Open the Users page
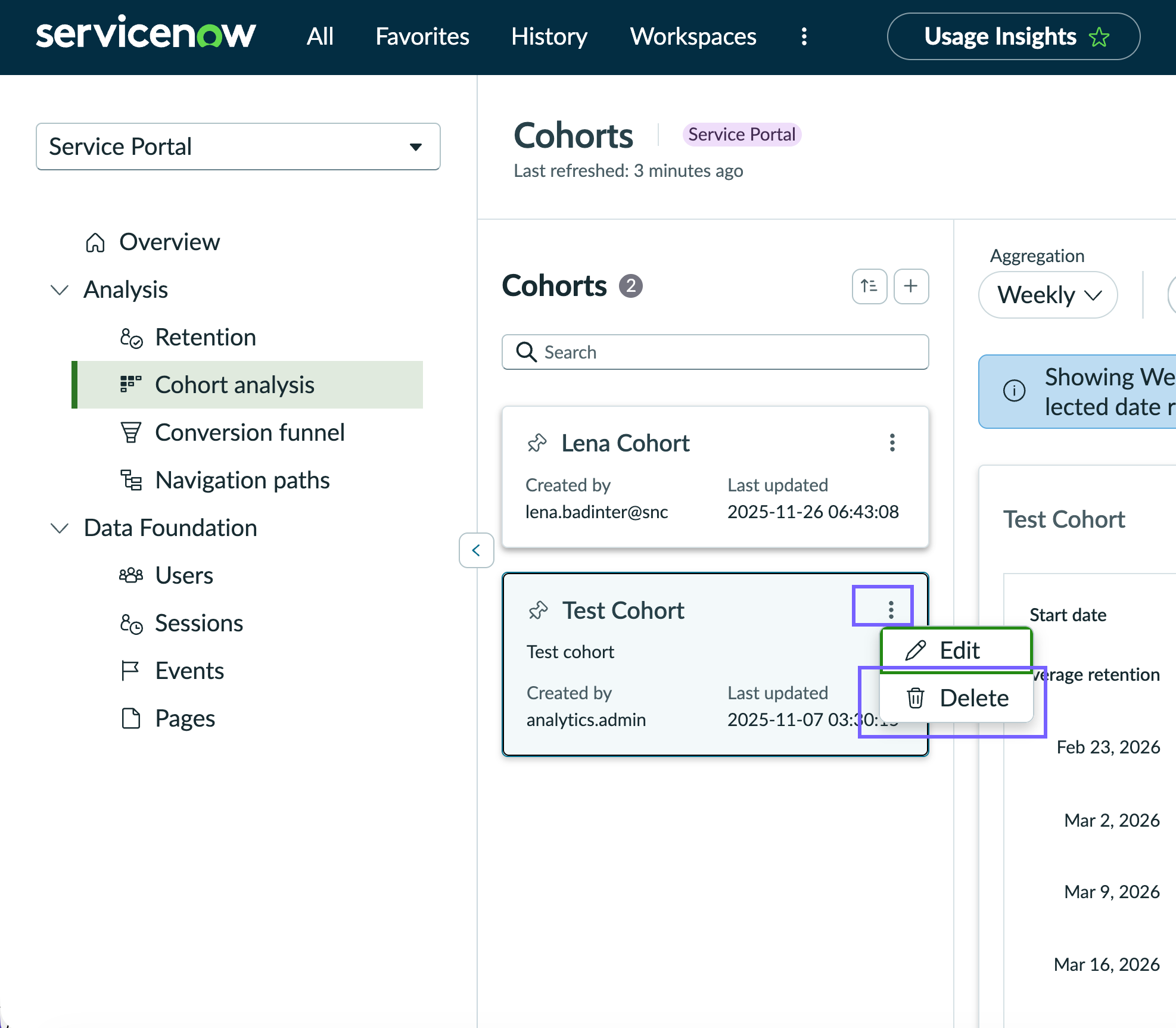 tap(184, 575)
